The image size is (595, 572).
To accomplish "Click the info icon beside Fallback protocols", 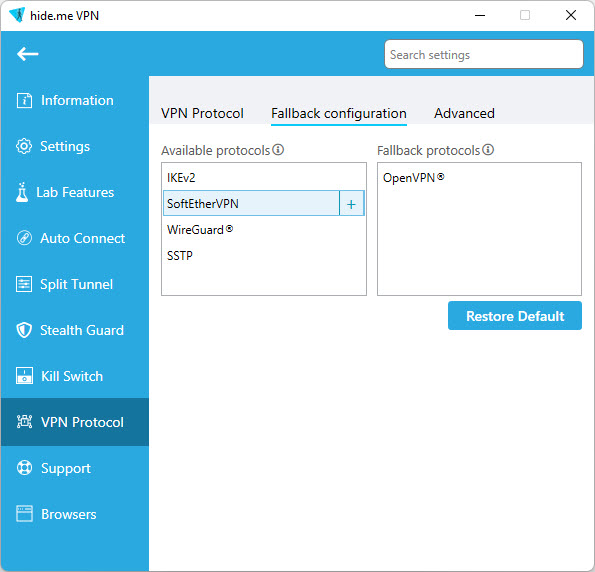I will click(x=488, y=150).
